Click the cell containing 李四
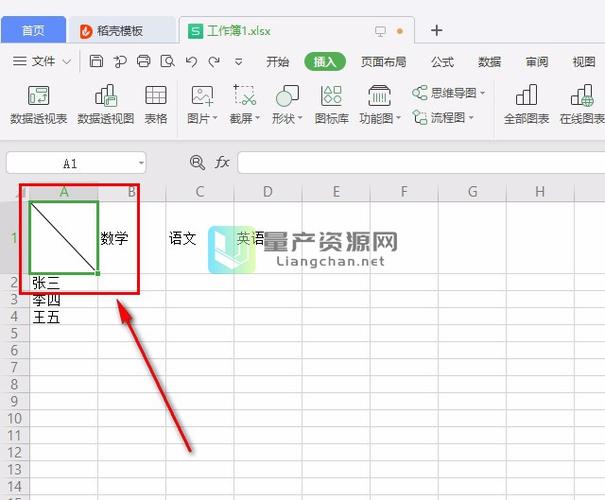This screenshot has width=605, height=500. click(64, 299)
